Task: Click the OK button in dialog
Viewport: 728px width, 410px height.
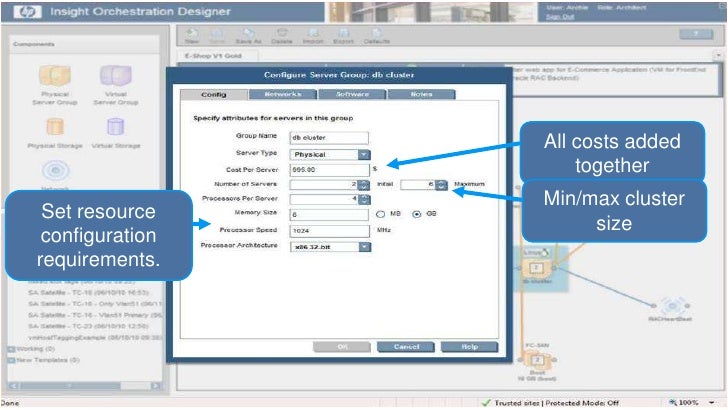Action: coord(342,347)
